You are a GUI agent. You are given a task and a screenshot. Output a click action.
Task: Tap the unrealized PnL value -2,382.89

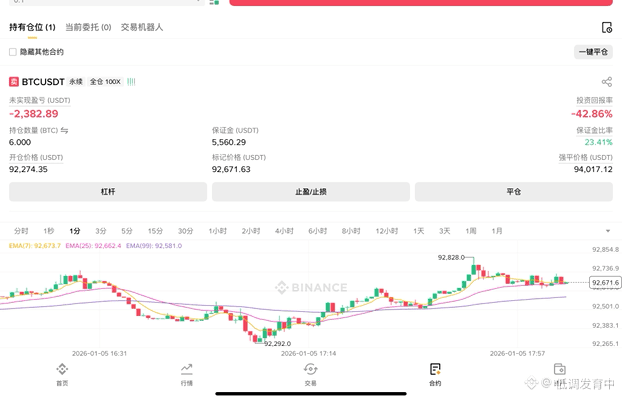tap(34, 114)
